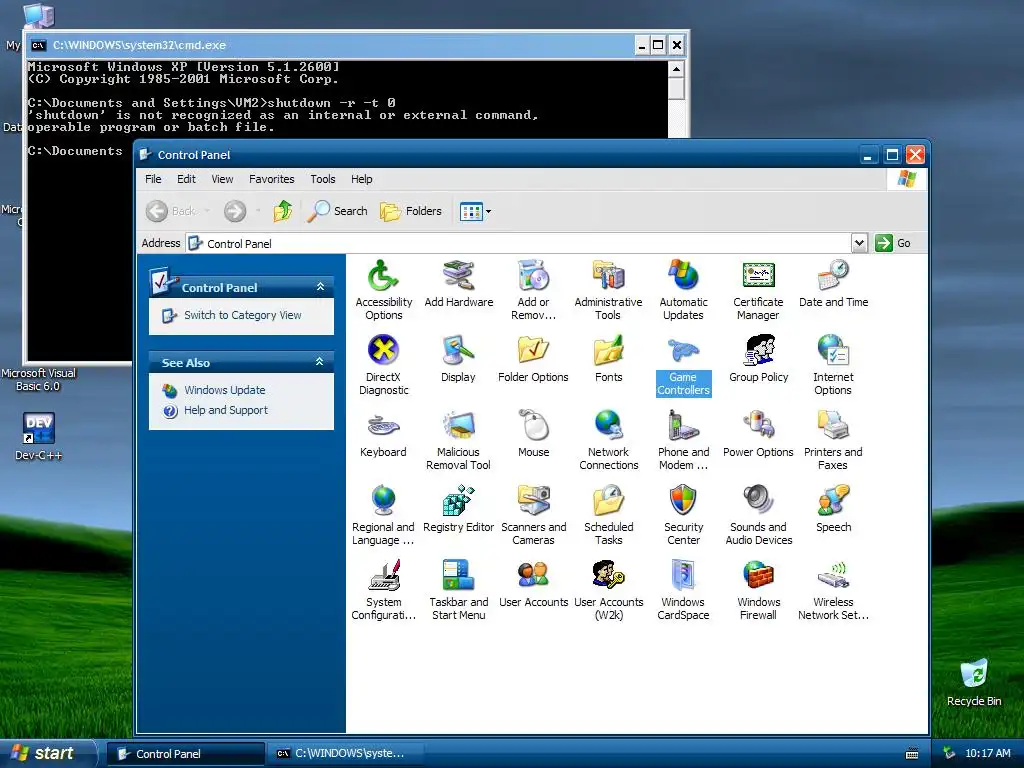The image size is (1024, 768).
Task: Switch to cmd.exe taskbar button
Action: [x=344, y=754]
